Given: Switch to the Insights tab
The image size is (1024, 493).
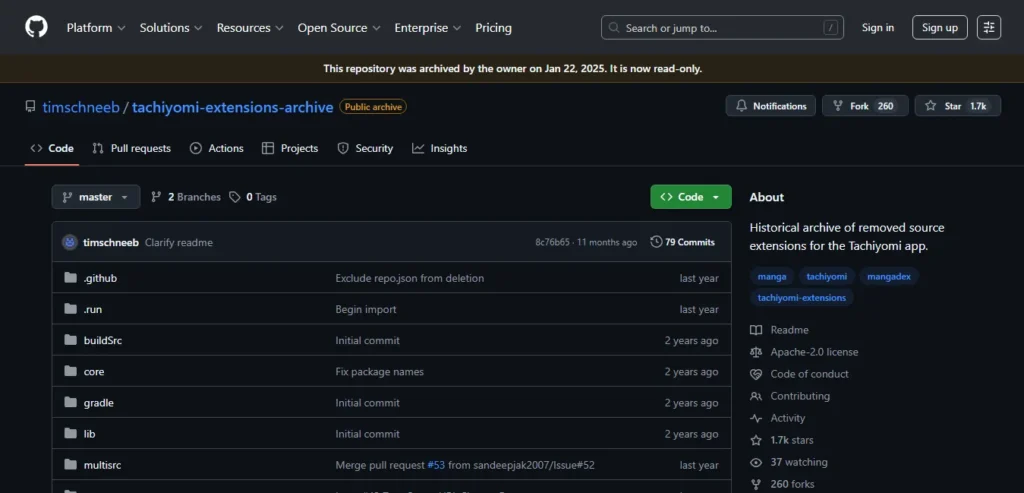Looking at the screenshot, I should [440, 148].
